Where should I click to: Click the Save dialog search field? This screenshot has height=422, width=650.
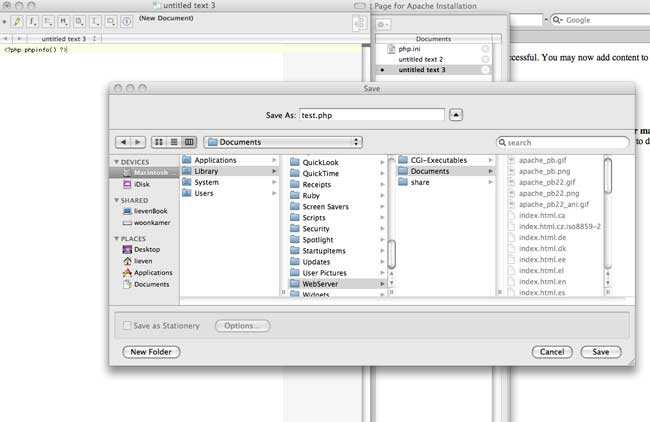coord(563,142)
